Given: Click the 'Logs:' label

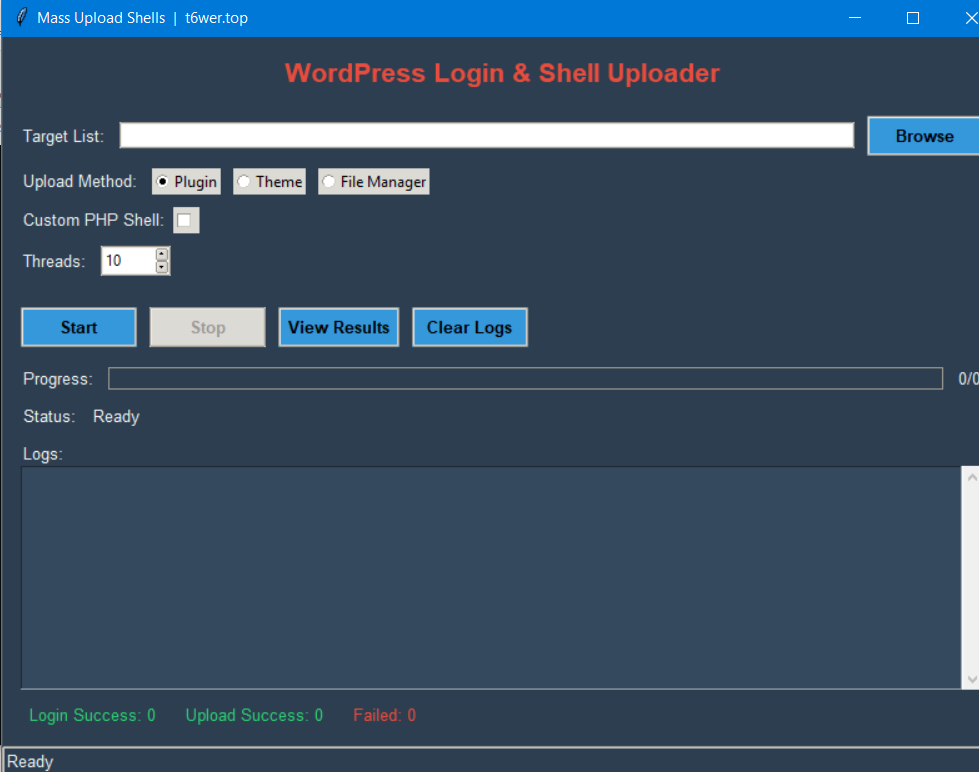Looking at the screenshot, I should (x=42, y=454).
